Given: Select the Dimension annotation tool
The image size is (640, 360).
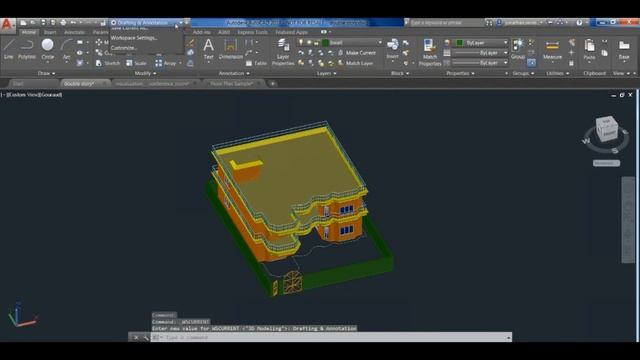Looking at the screenshot, I should click(231, 49).
